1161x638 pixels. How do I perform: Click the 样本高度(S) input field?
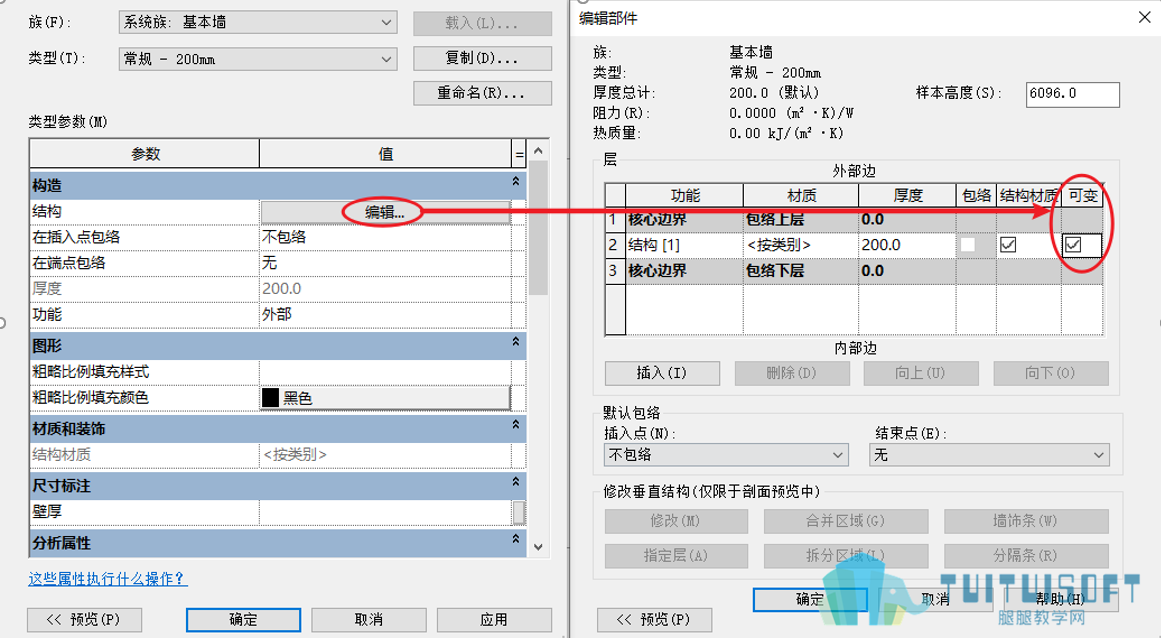[1073, 94]
